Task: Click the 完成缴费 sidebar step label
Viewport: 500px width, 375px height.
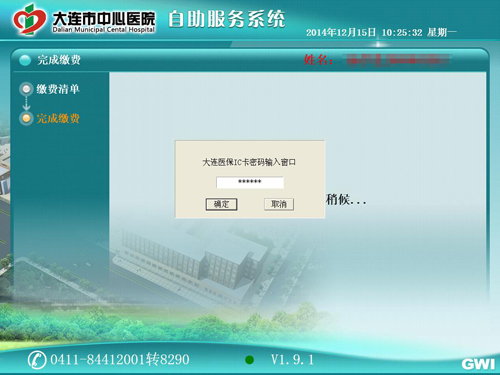Action: pos(58,118)
